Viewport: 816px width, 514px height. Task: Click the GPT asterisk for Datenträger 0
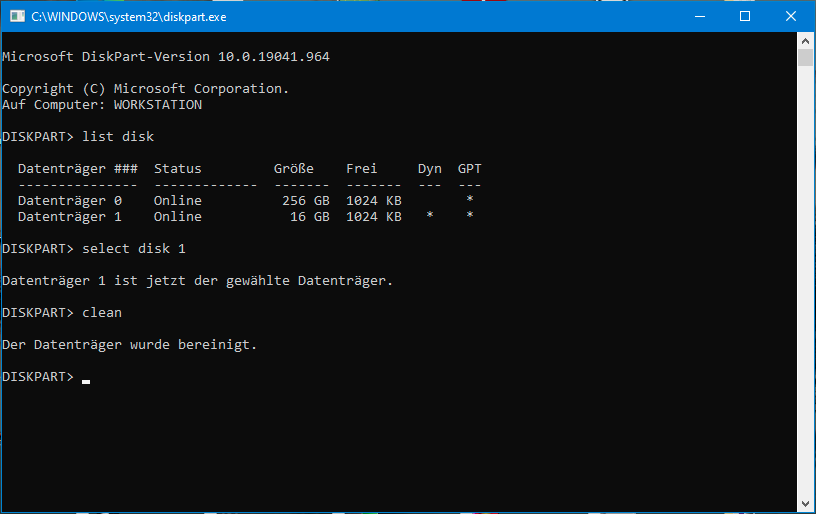470,200
